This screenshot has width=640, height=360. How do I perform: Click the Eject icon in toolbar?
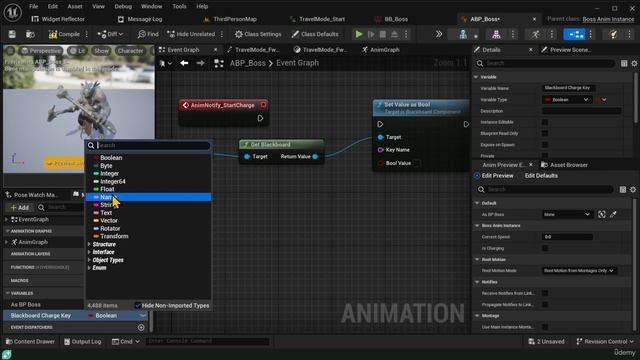pyautogui.click(x=394, y=34)
